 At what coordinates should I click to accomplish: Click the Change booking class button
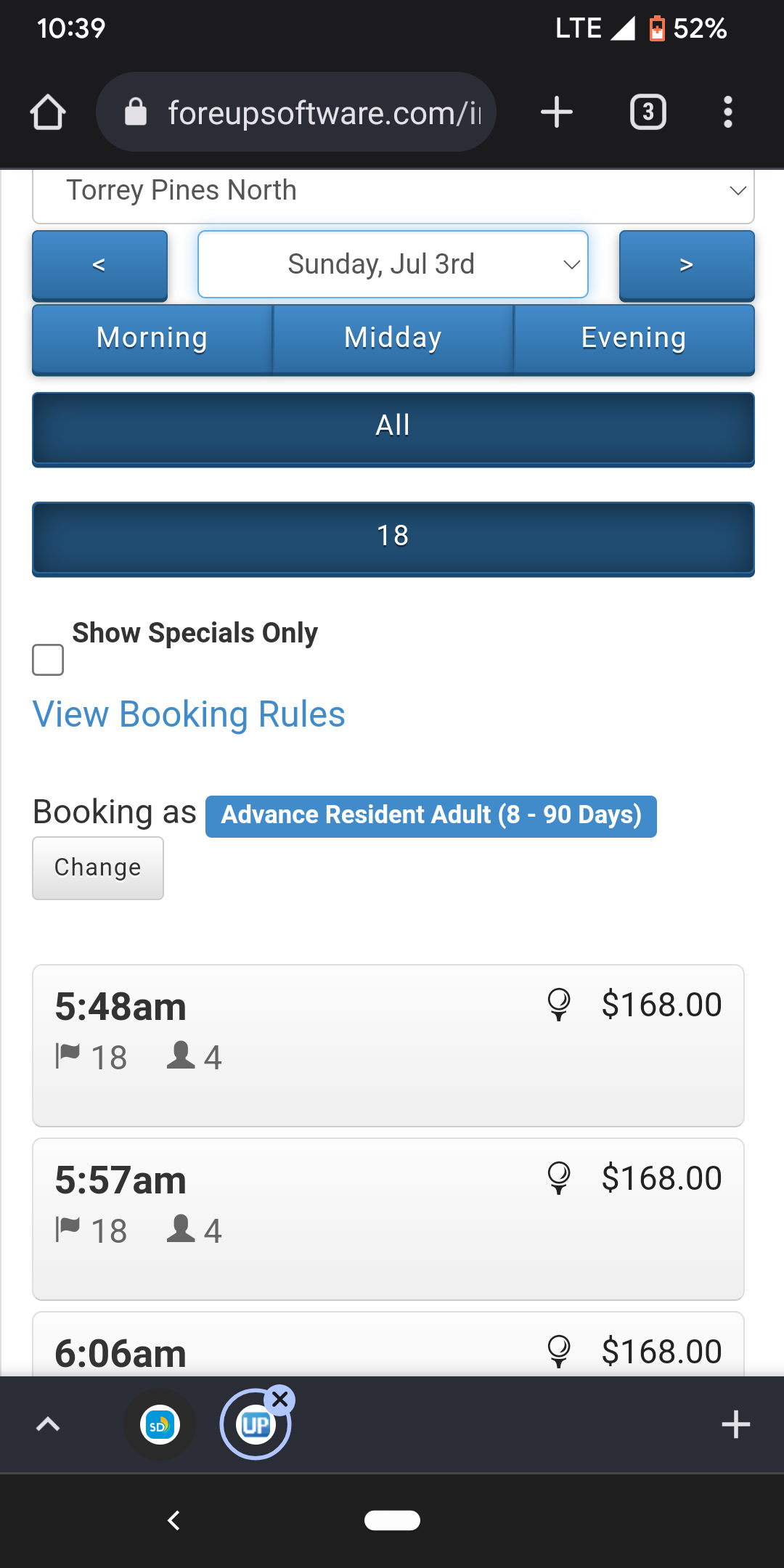(x=98, y=867)
